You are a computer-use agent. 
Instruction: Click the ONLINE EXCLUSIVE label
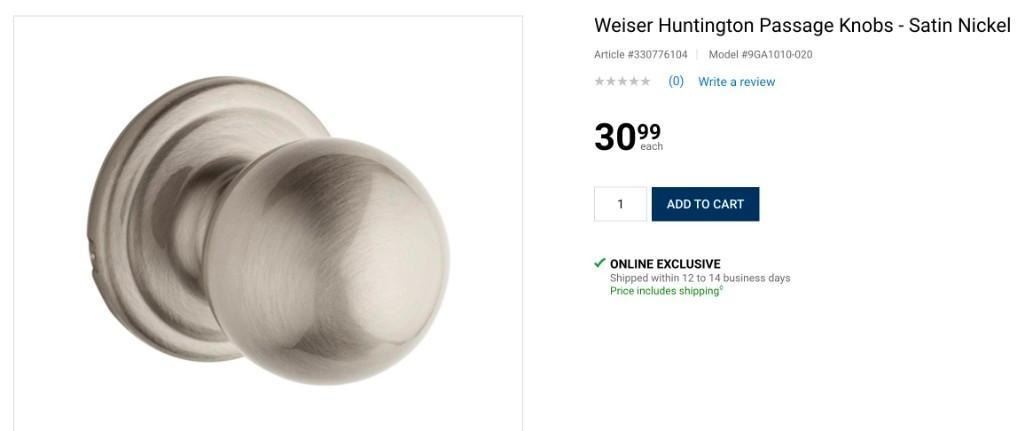pyautogui.click(x=665, y=264)
